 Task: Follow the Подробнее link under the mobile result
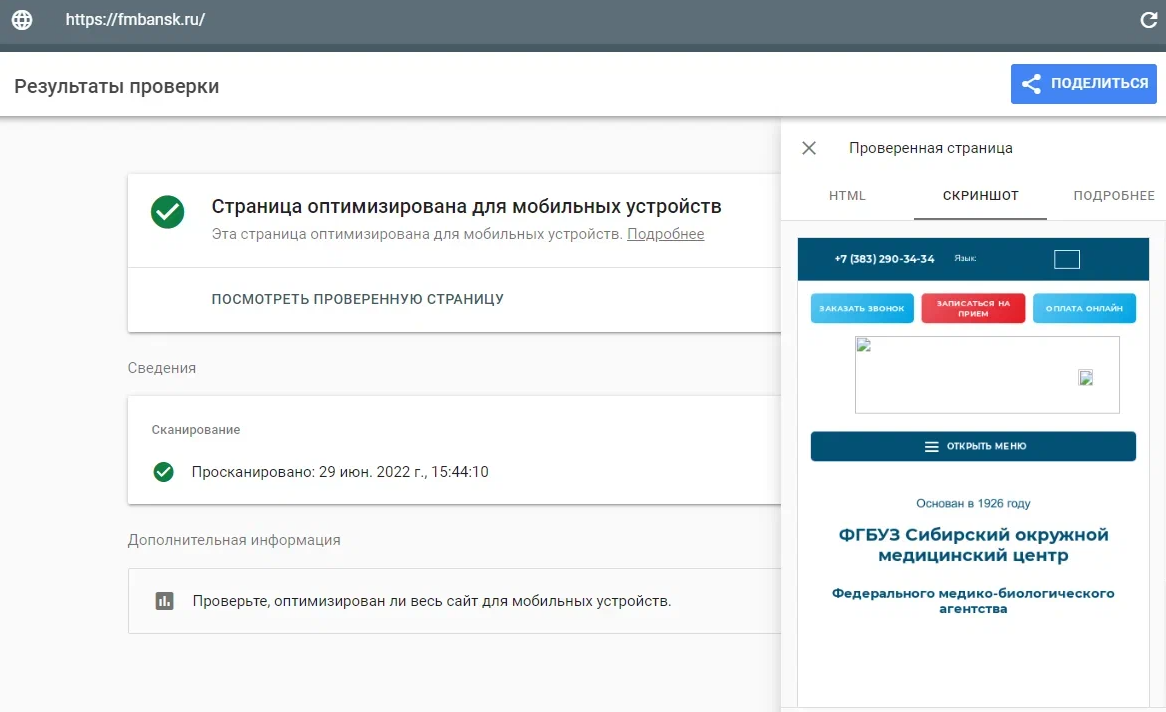pos(665,234)
